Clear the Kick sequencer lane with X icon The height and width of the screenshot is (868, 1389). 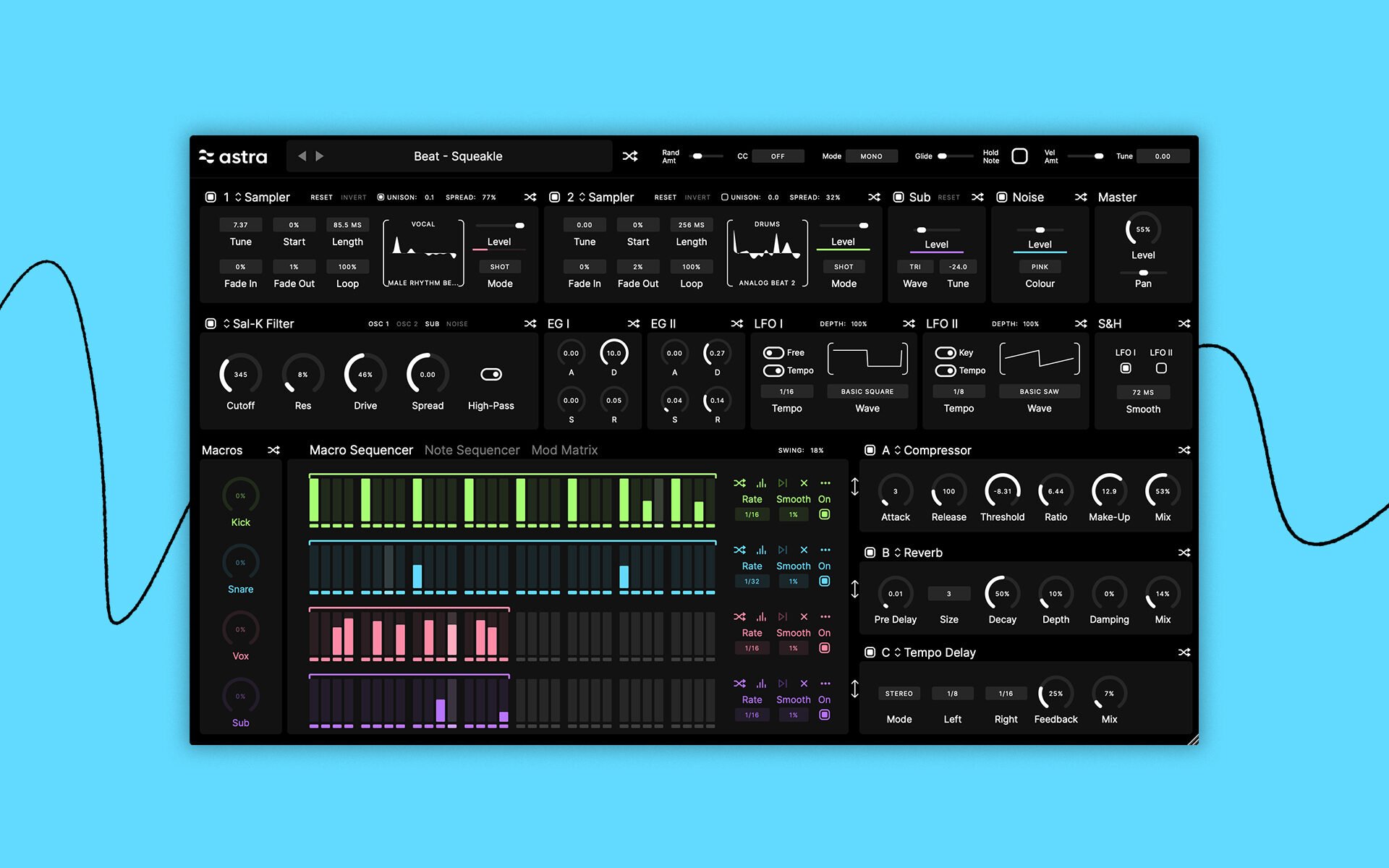coord(804,483)
